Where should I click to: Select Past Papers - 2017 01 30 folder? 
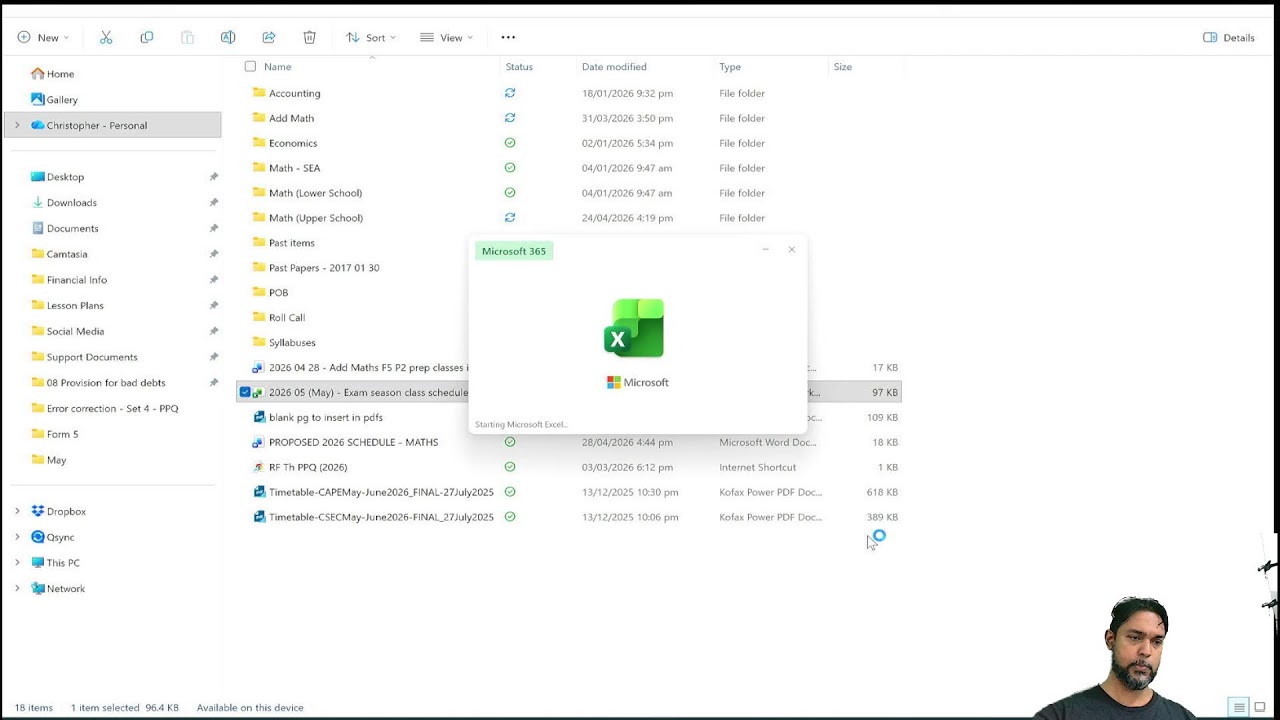(x=324, y=268)
